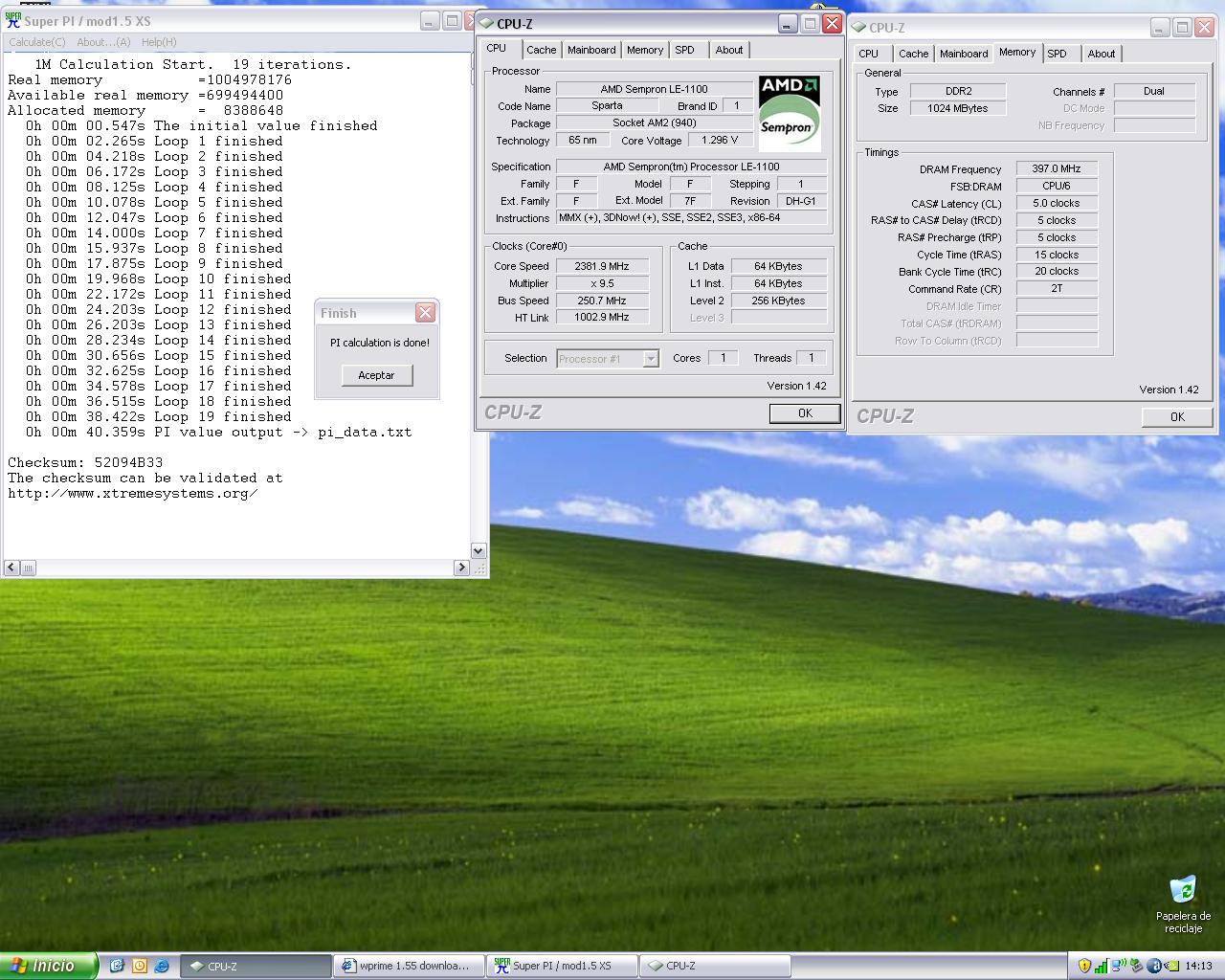Select the Memory tab in memory CPU-Z window

point(1017,52)
